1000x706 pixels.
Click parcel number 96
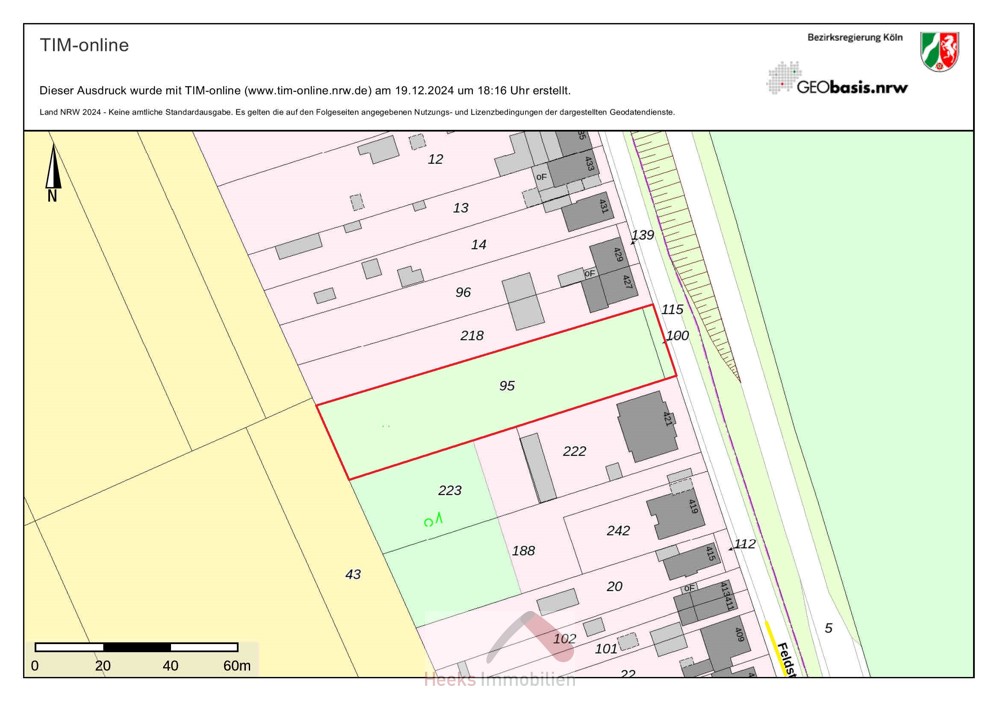[x=463, y=292]
